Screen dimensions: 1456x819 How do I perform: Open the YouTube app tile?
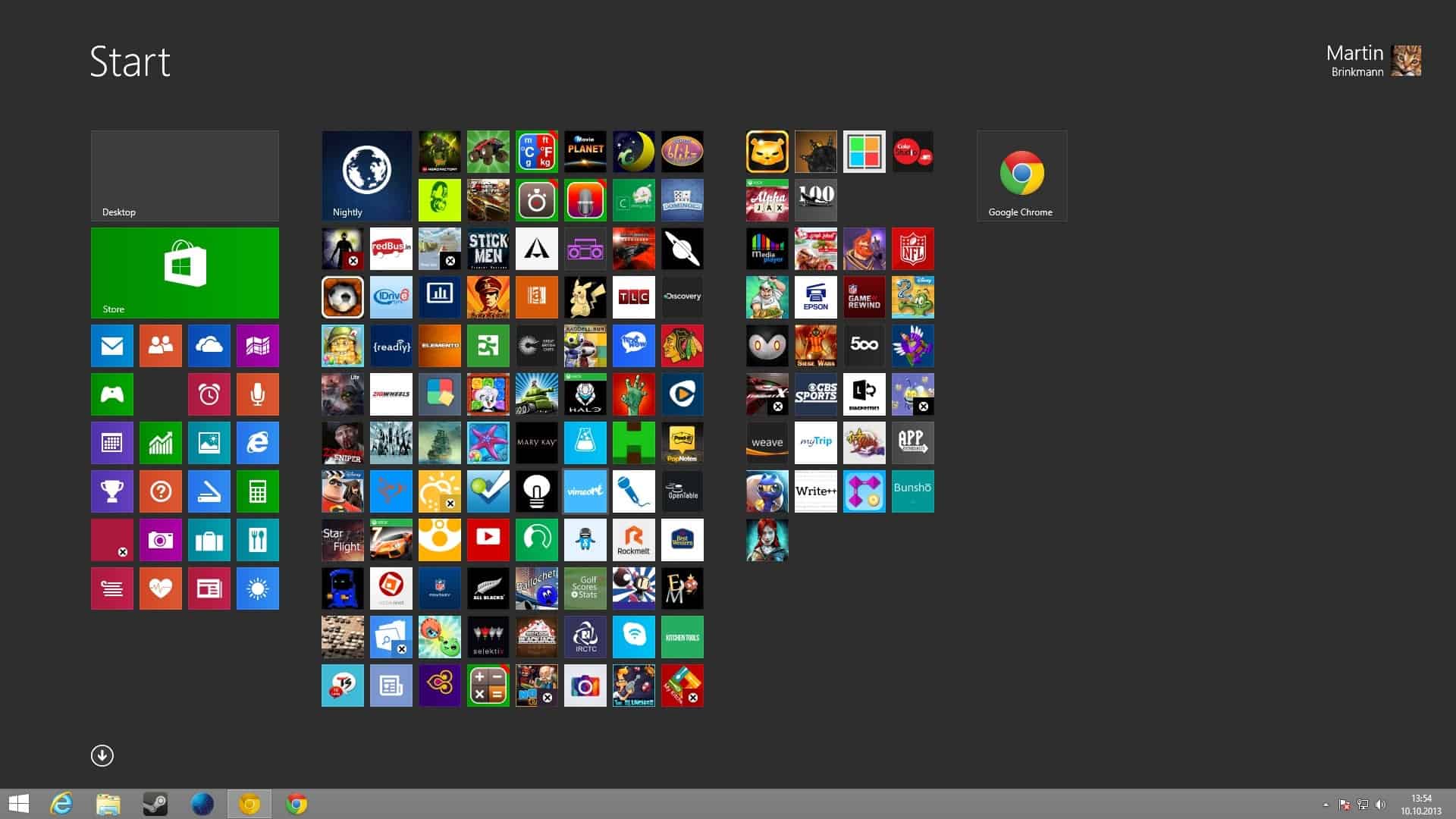click(x=487, y=539)
